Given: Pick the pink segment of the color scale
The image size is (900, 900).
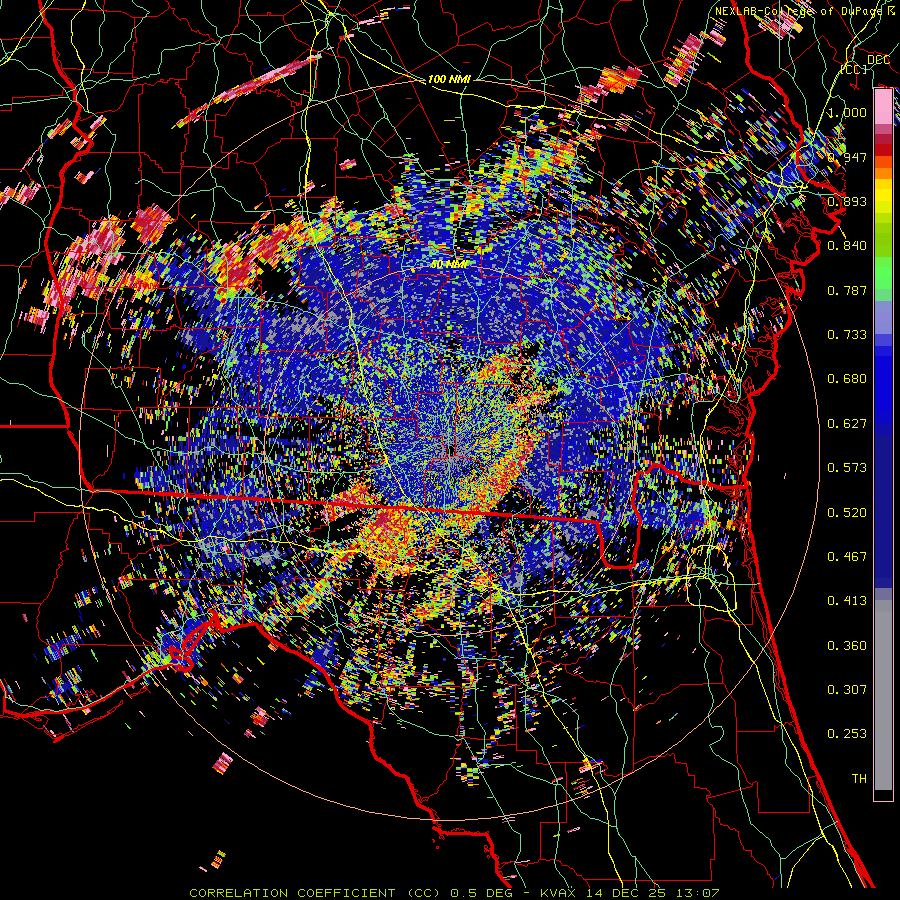Looking at the screenshot, I should pos(883,106).
